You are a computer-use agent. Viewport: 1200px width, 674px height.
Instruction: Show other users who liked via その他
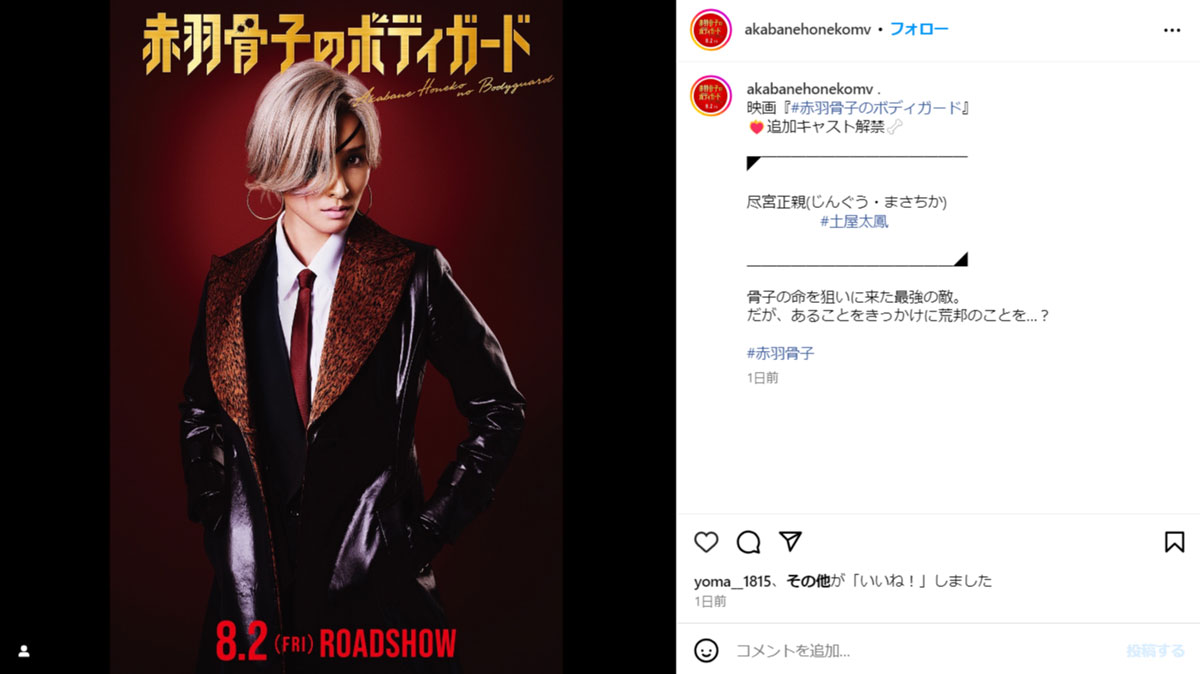(808, 580)
